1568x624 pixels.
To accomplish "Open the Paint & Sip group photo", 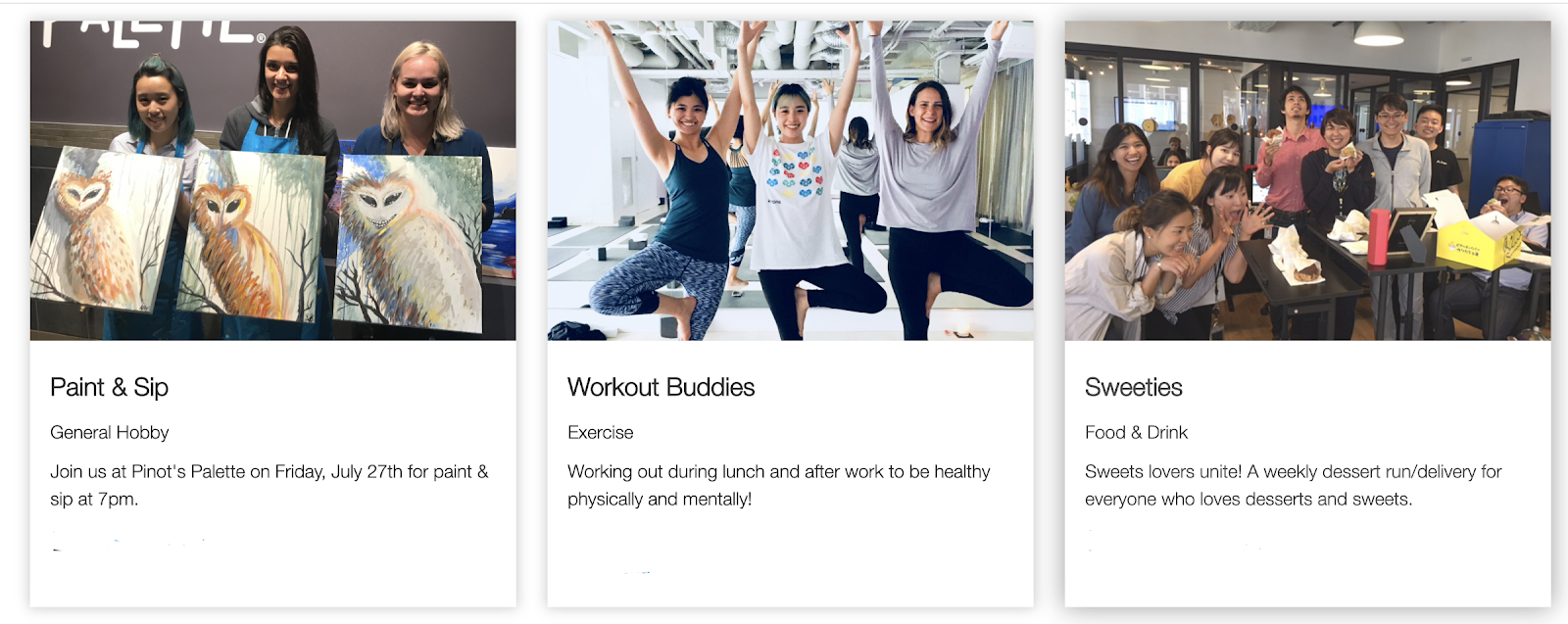I will click(272, 180).
